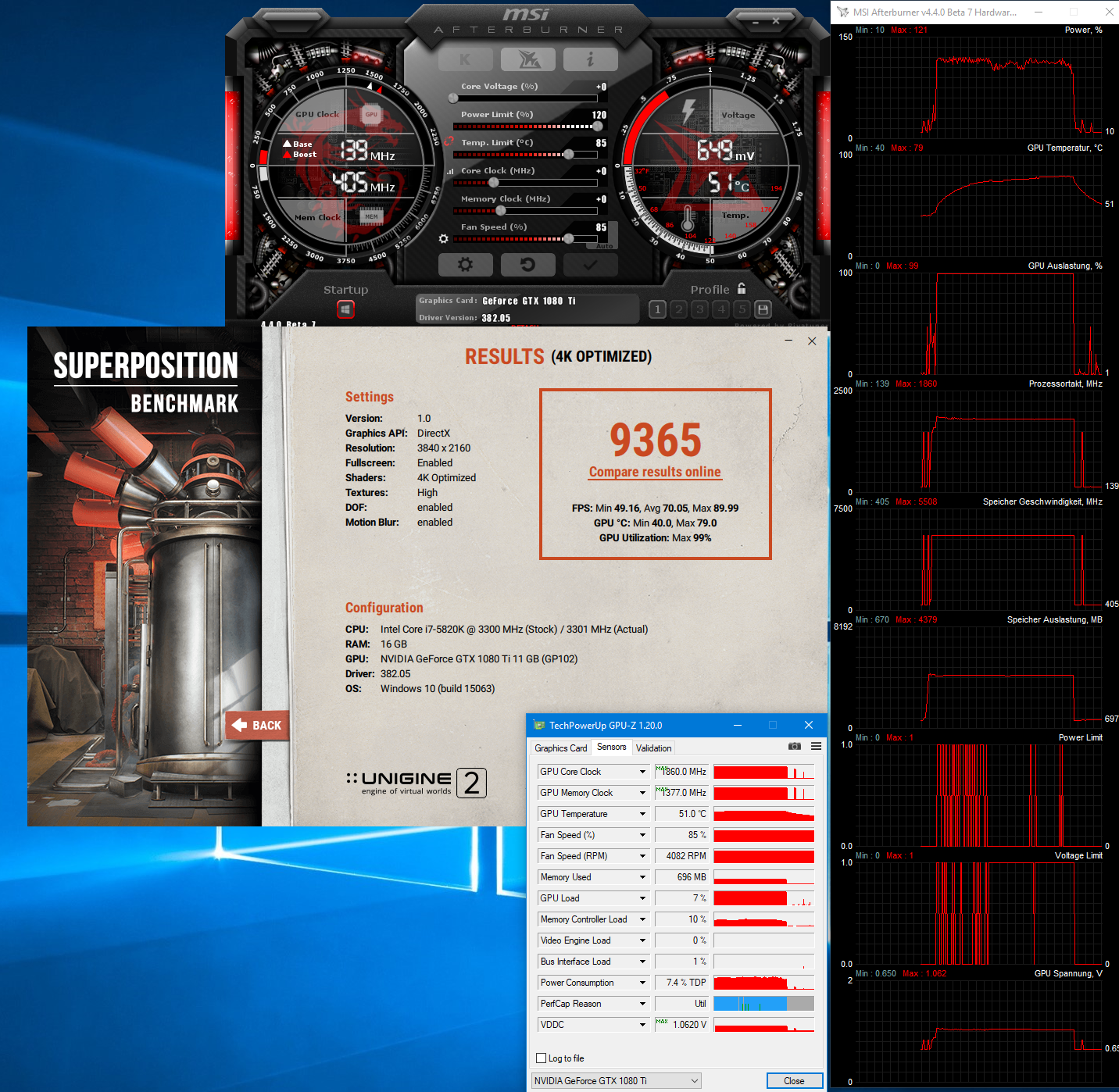This screenshot has height=1092, width=1119.
Task: Click the GPU chip icon in the clock gauge
Action: pos(371,115)
